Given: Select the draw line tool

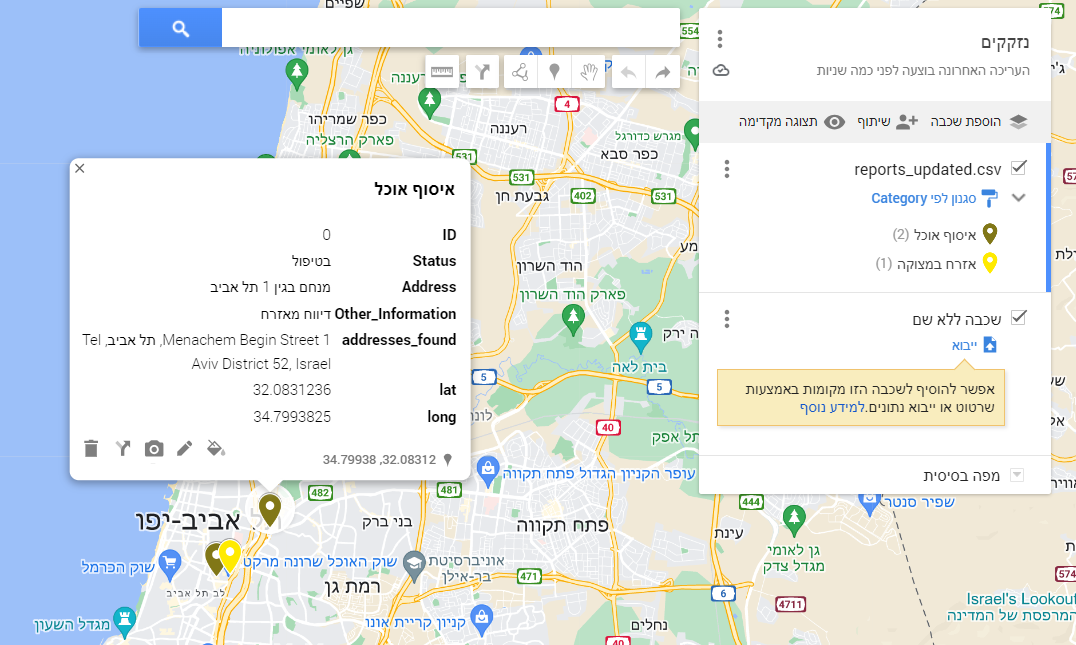Looking at the screenshot, I should coord(521,71).
